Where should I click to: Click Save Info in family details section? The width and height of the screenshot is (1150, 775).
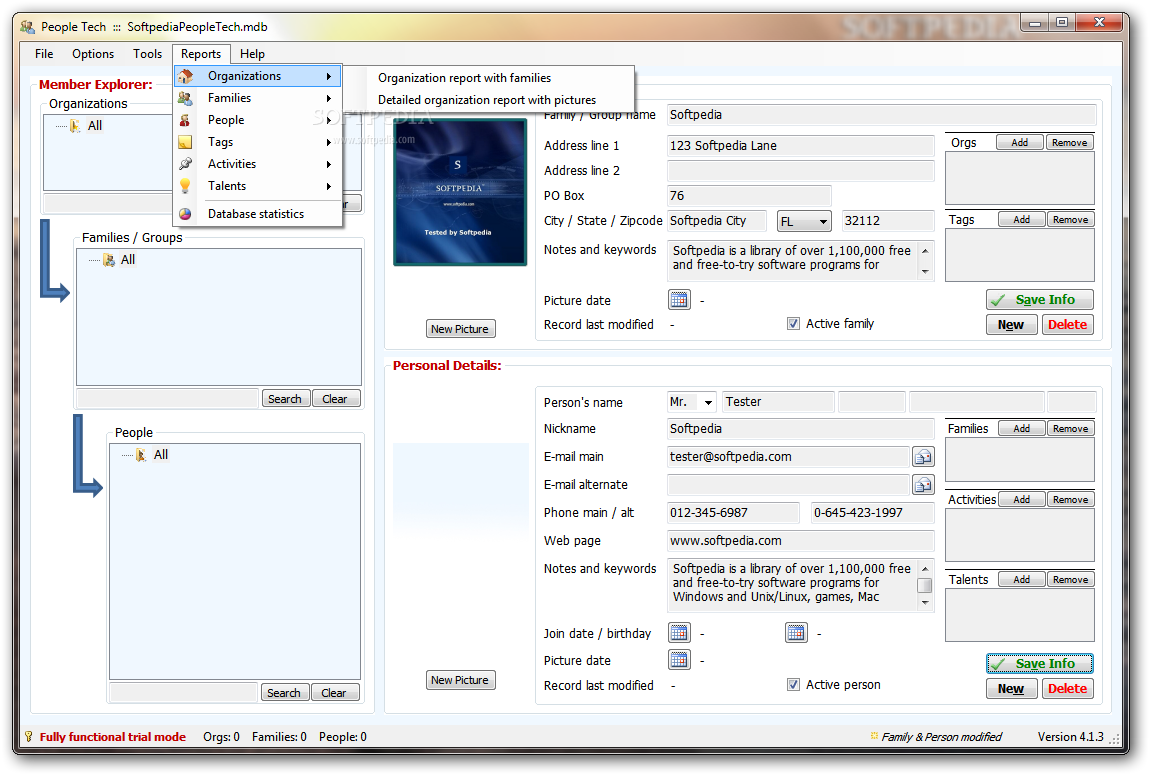pyautogui.click(x=1039, y=299)
